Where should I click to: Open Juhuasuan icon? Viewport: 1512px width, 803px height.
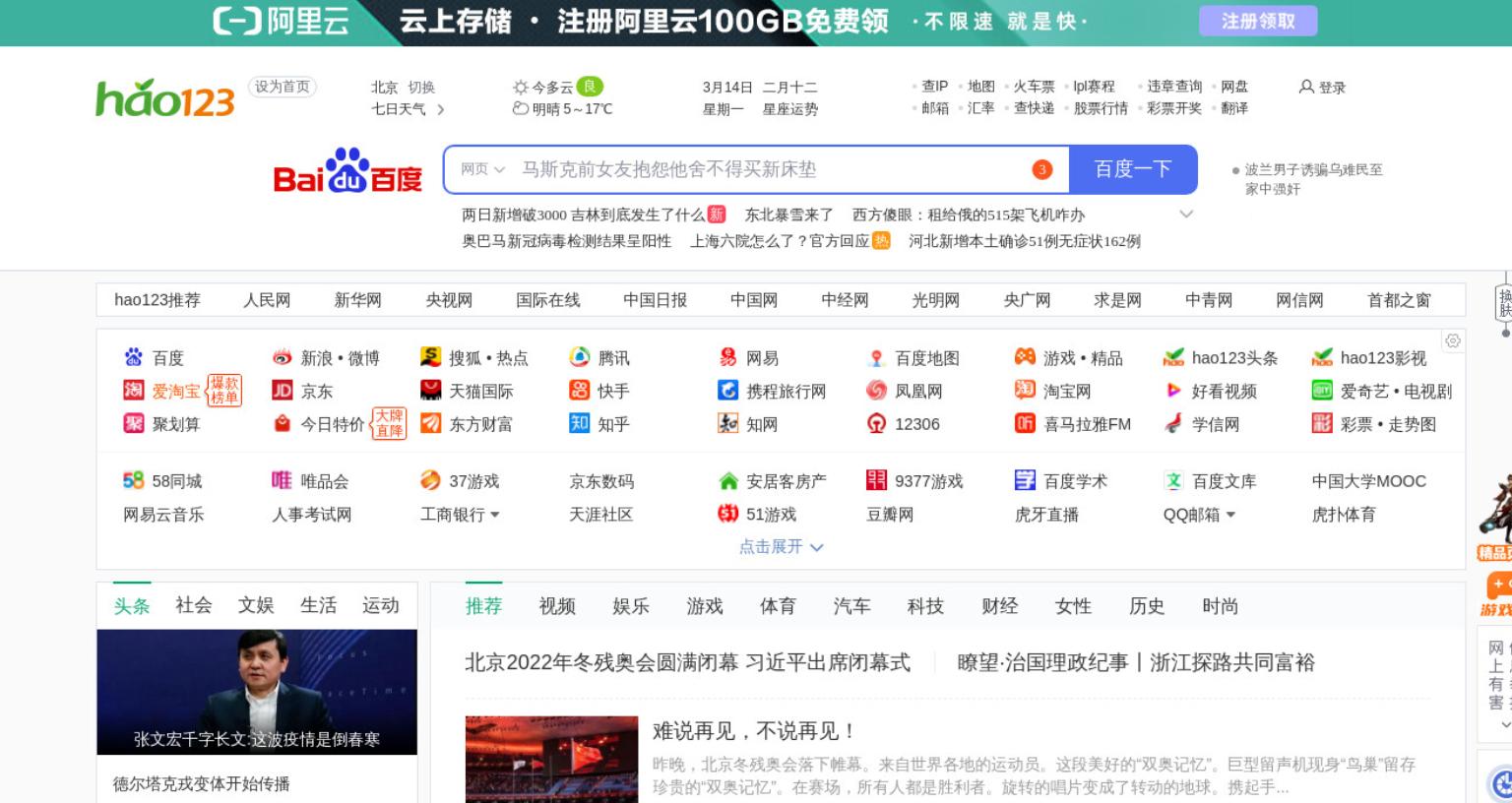pyautogui.click(x=133, y=423)
